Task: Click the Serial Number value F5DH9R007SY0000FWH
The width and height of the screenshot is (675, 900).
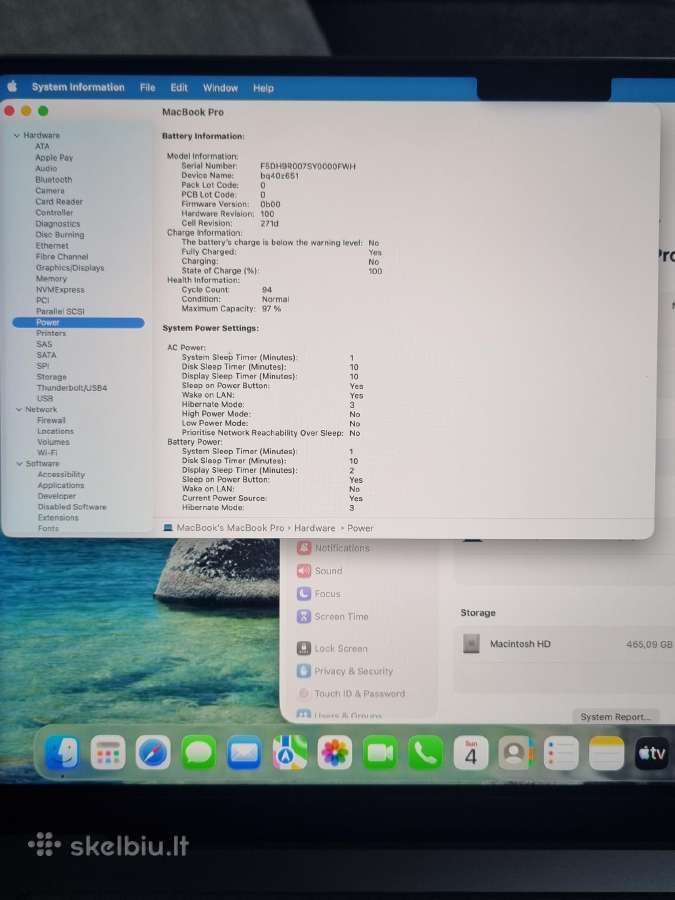Action: click(308, 166)
